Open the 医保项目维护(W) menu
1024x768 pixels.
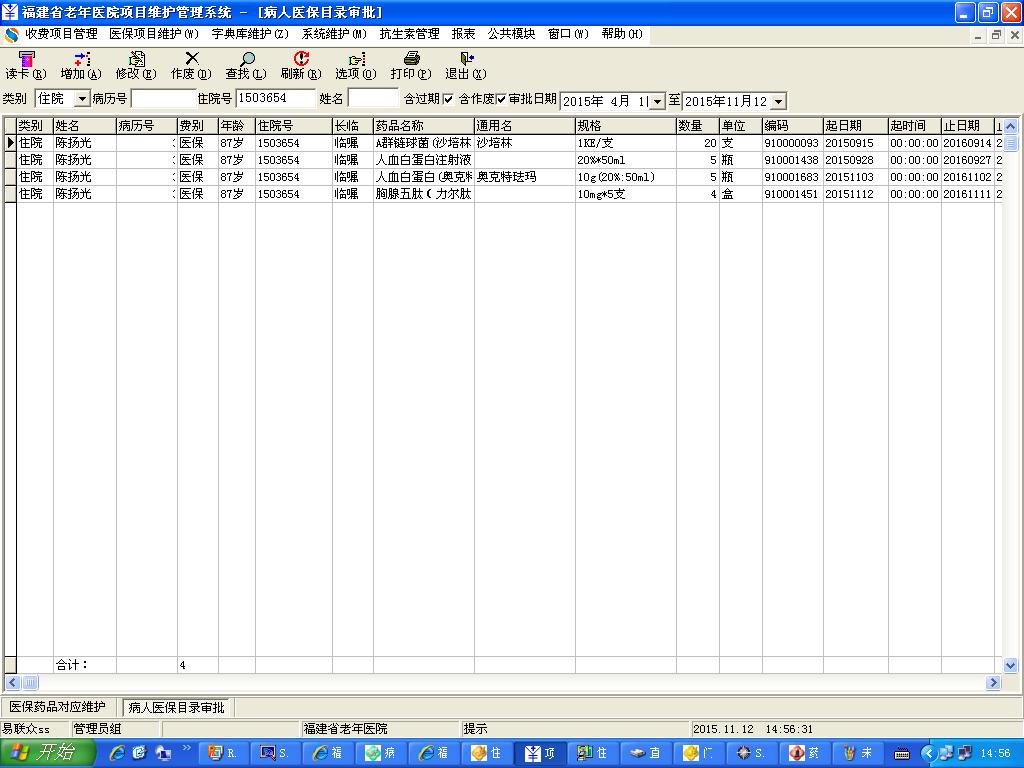(x=153, y=34)
